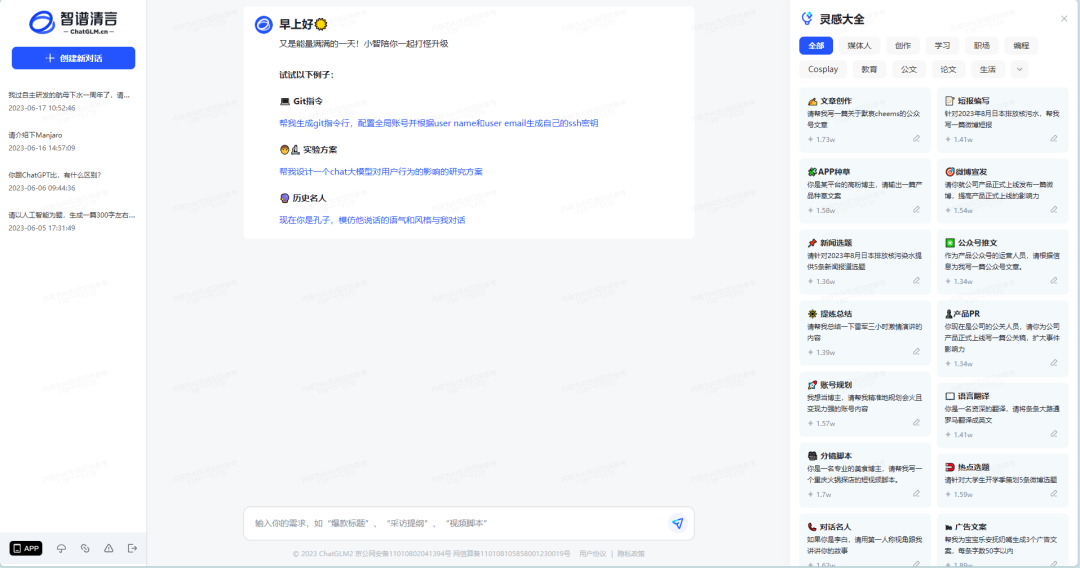Screen dimensions: 1080x568
Task: Click edit pencil on 文章创作 card
Action: (916, 139)
